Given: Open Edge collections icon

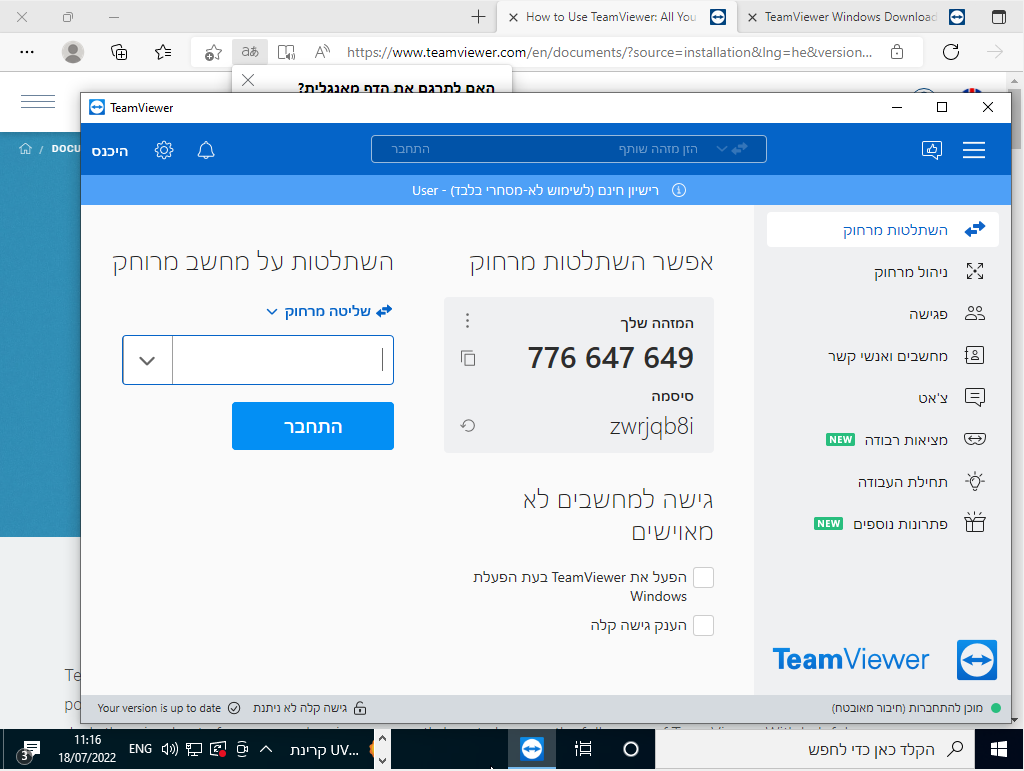Looking at the screenshot, I should [119, 52].
